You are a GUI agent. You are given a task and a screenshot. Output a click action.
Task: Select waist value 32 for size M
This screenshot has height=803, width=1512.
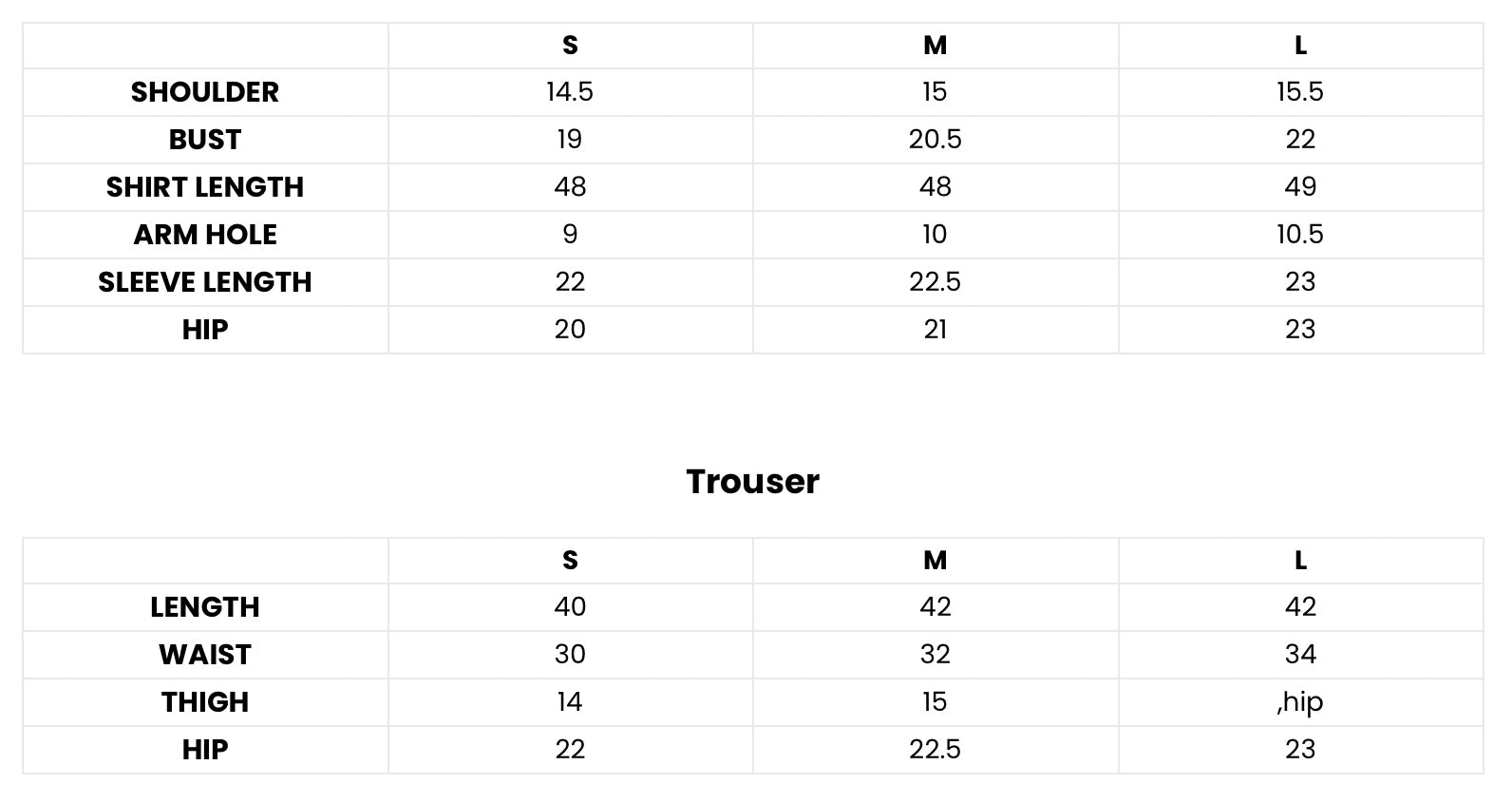click(x=935, y=655)
